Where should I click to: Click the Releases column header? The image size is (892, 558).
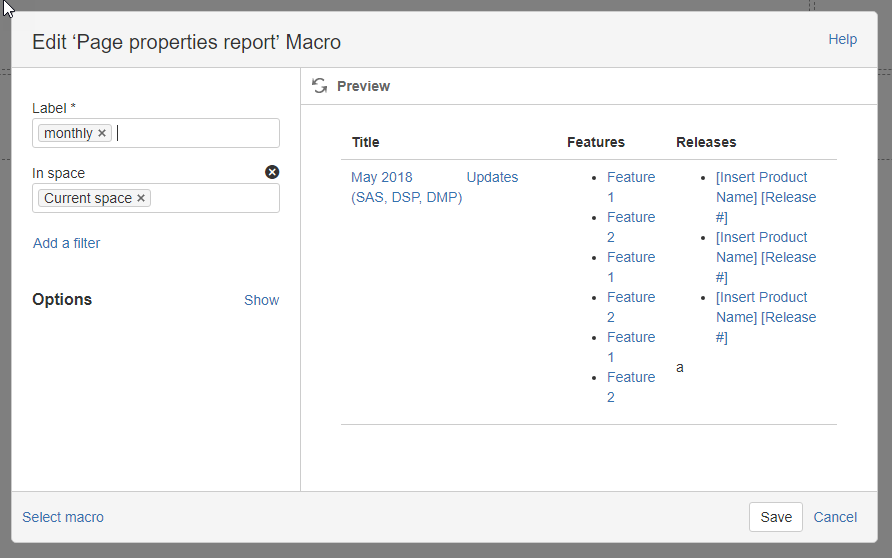pos(706,142)
